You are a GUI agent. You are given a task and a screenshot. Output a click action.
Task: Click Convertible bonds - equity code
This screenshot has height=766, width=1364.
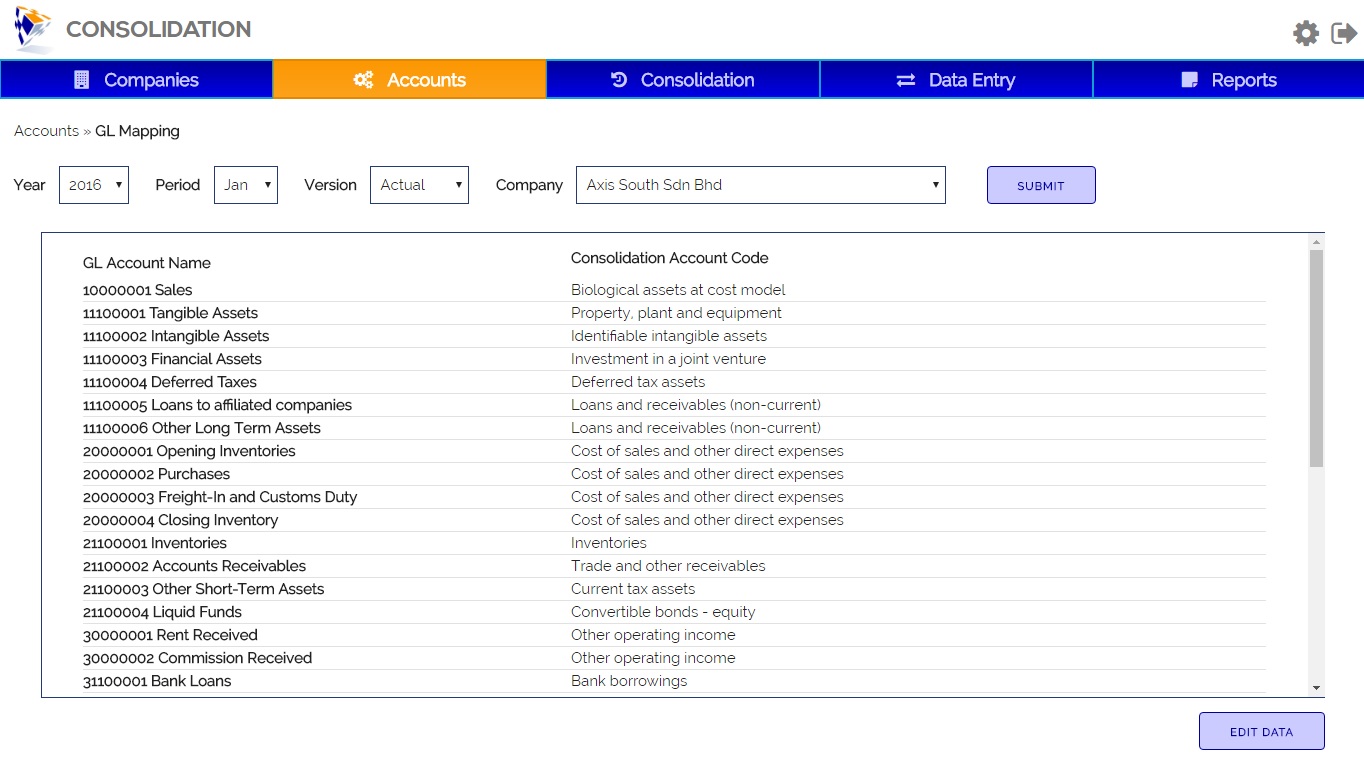point(663,612)
